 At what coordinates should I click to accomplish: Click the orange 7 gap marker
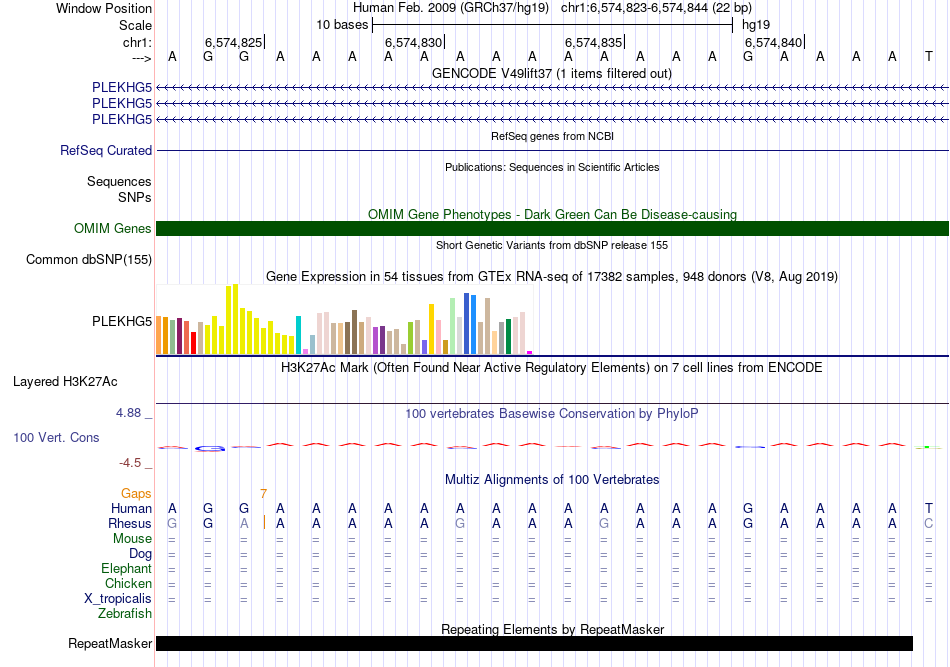[263, 493]
